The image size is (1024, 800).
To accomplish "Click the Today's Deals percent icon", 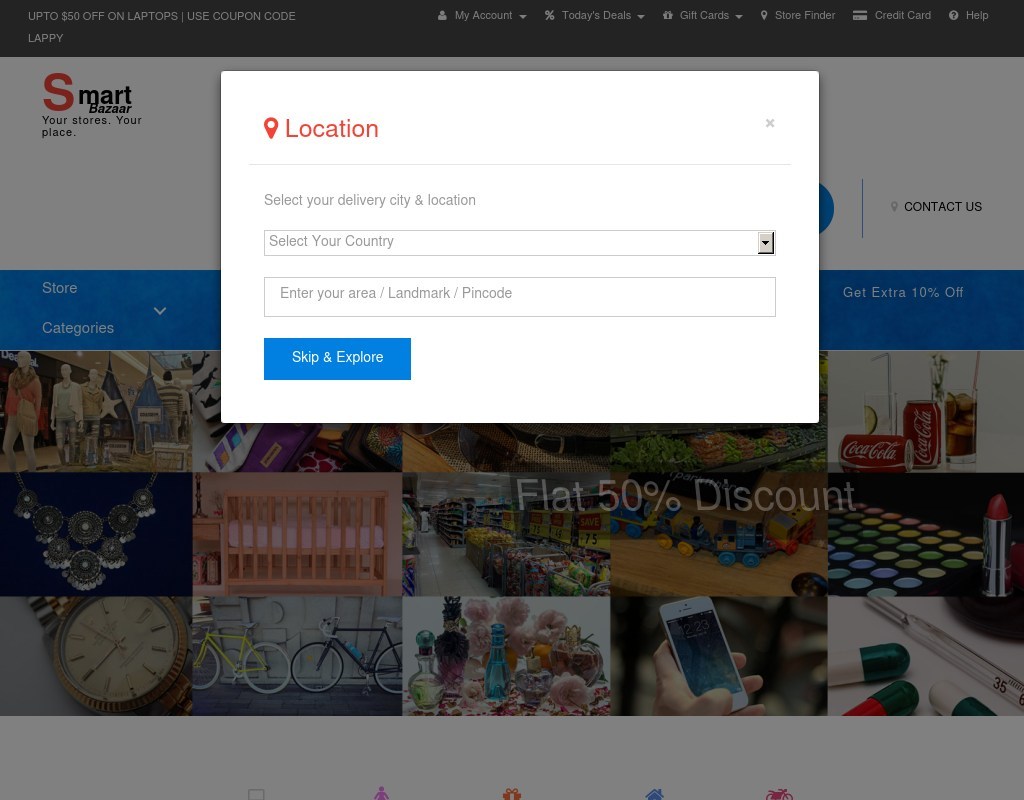I will (549, 16).
